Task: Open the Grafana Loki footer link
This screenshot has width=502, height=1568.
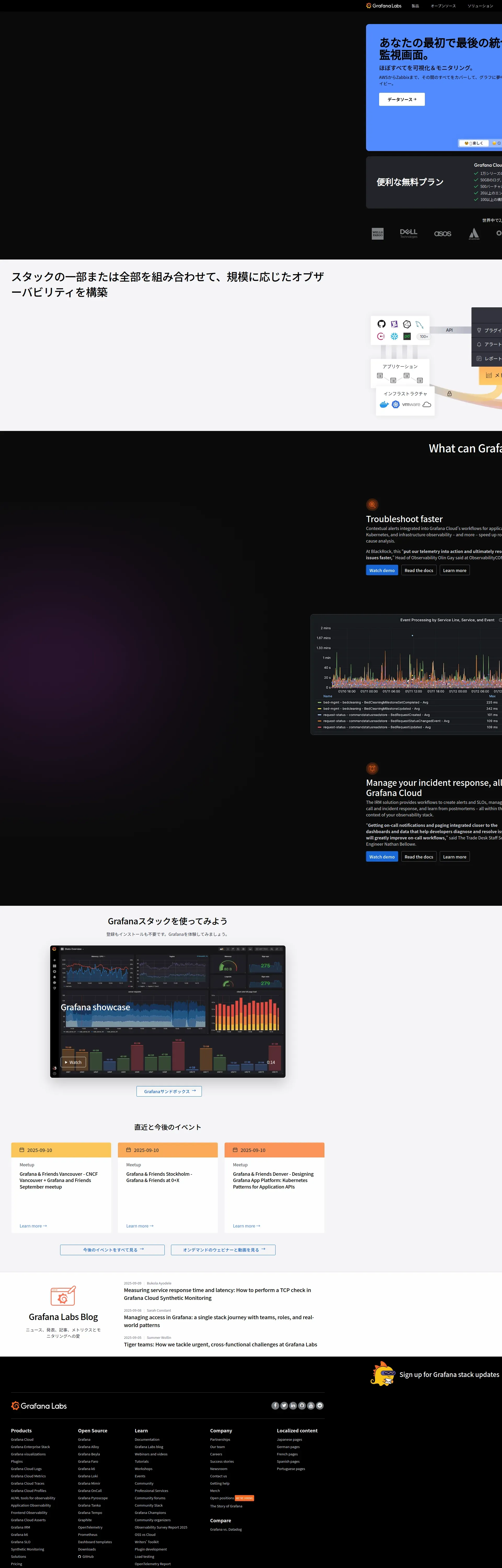Action: tap(88, 1476)
